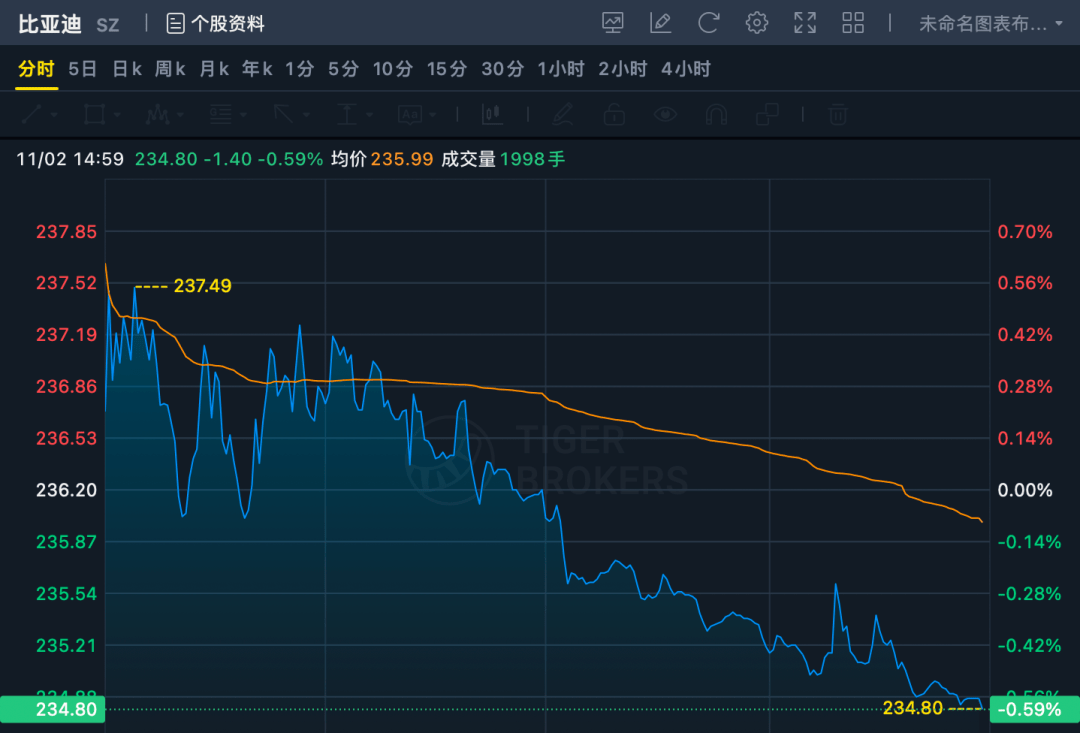Click the green 234.80 current price tag
The height and width of the screenshot is (733, 1080).
coord(52,709)
